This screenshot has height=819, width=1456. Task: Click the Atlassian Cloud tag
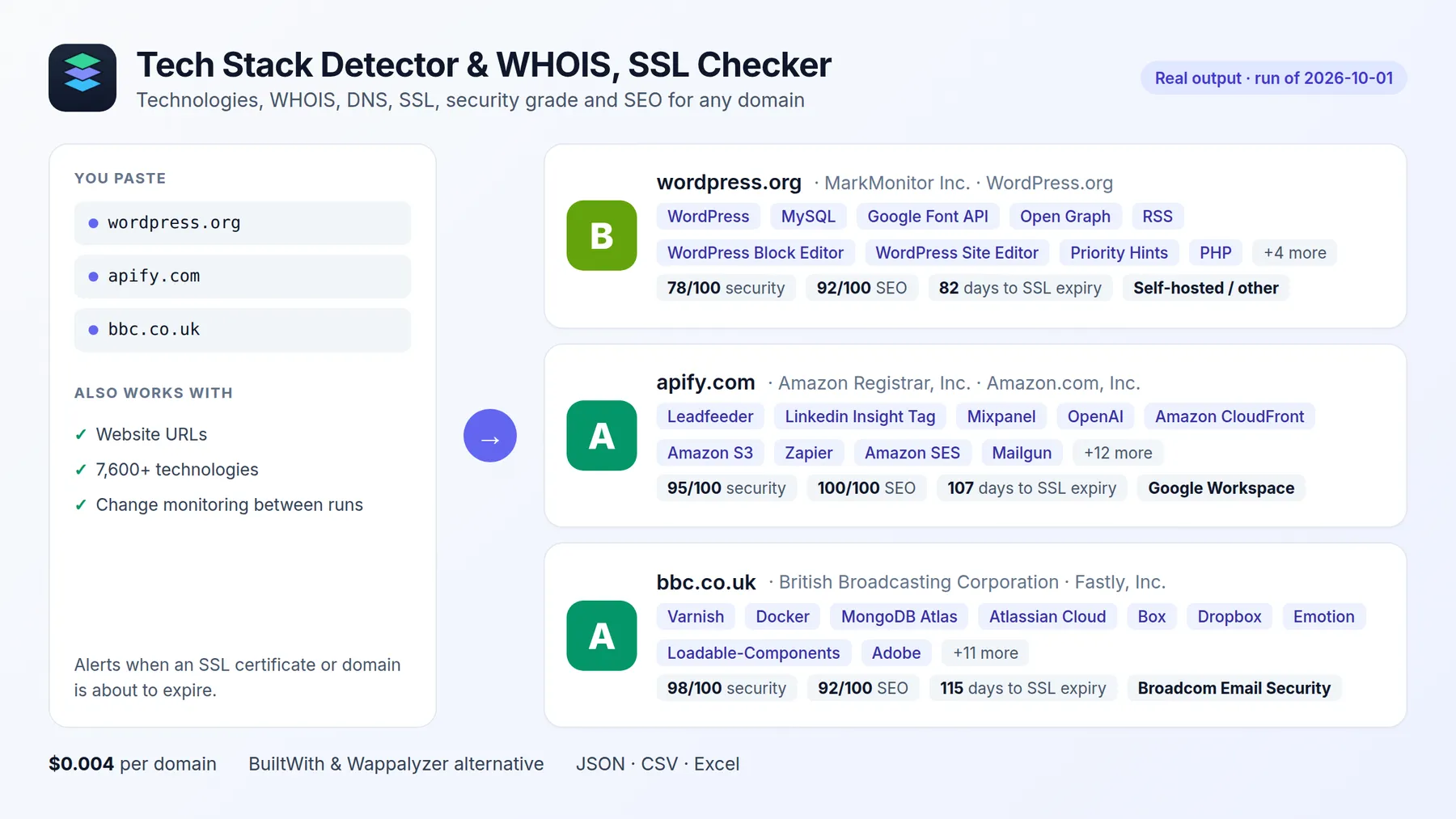1048,617
